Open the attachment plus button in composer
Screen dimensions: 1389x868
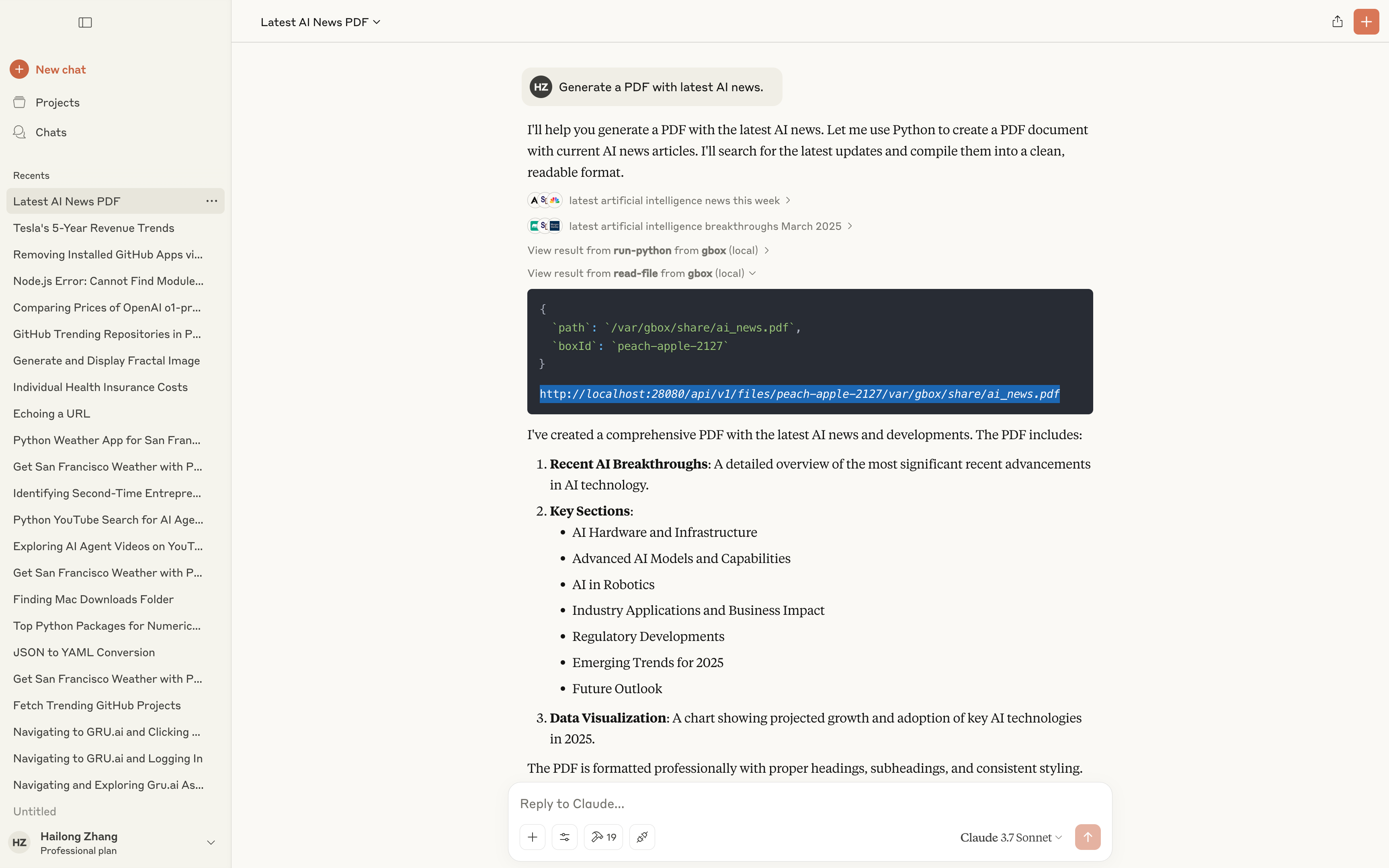[533, 837]
